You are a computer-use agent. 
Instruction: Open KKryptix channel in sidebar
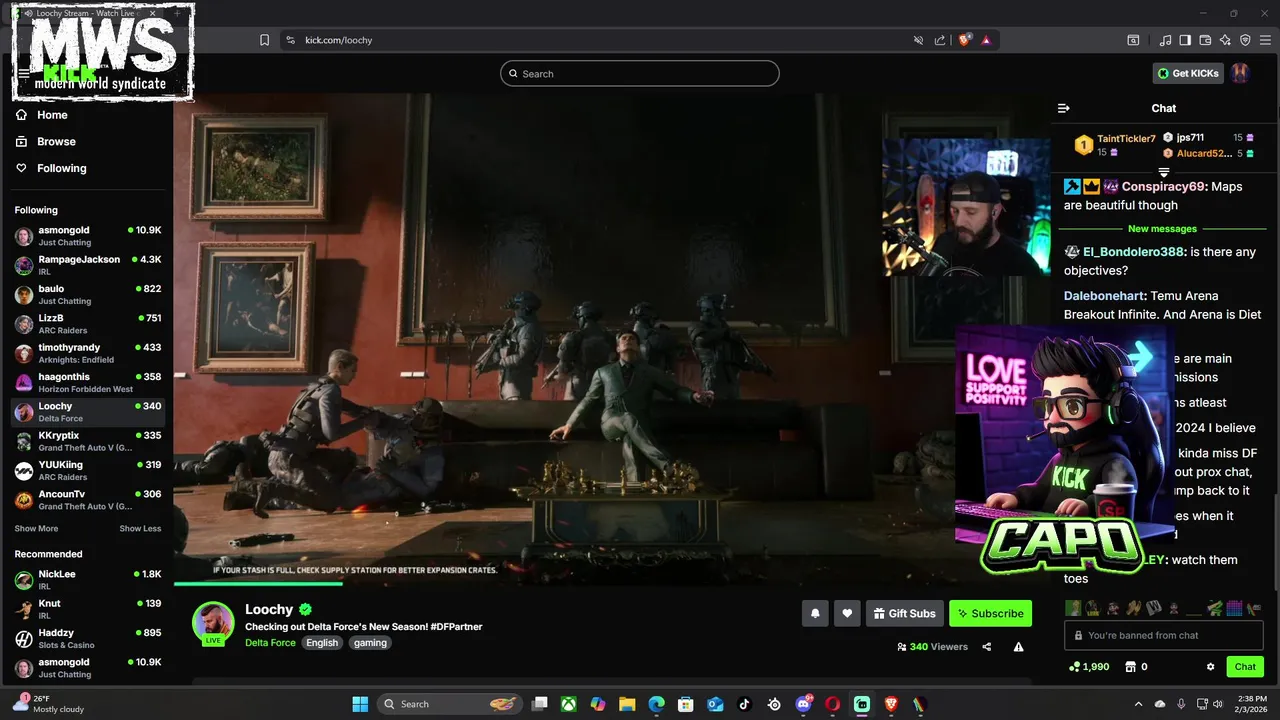click(x=88, y=441)
